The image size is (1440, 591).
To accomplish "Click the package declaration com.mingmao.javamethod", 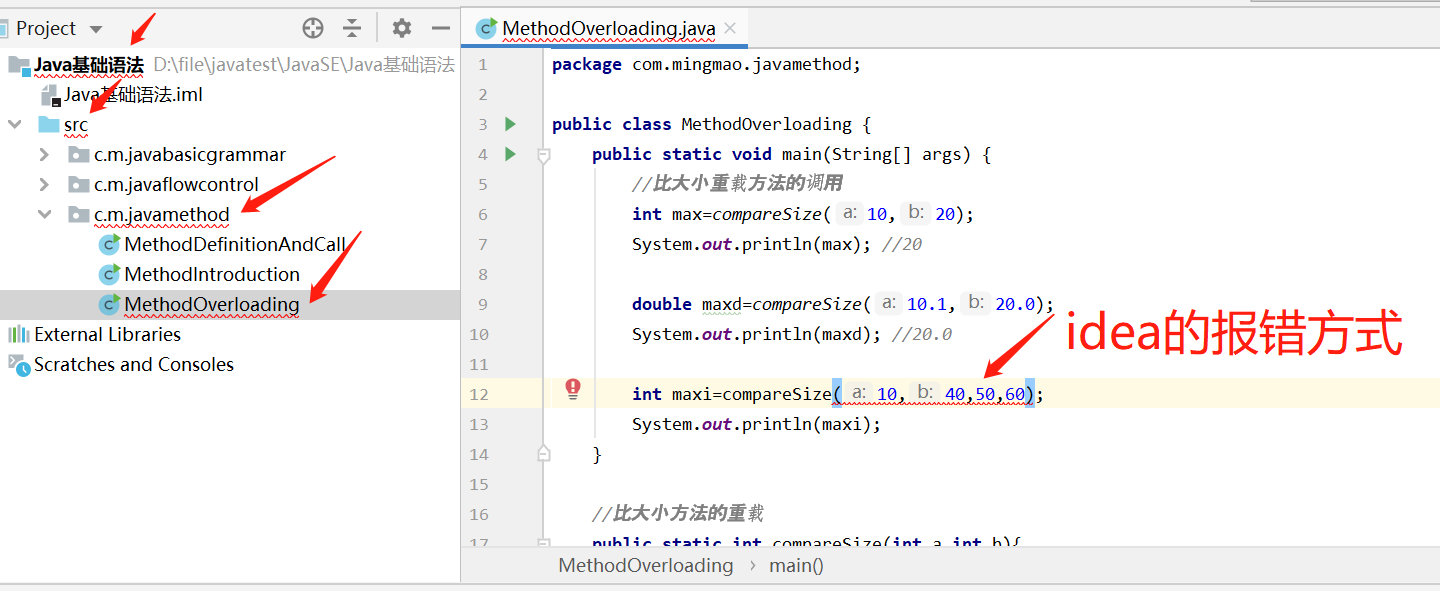I will coord(744,64).
